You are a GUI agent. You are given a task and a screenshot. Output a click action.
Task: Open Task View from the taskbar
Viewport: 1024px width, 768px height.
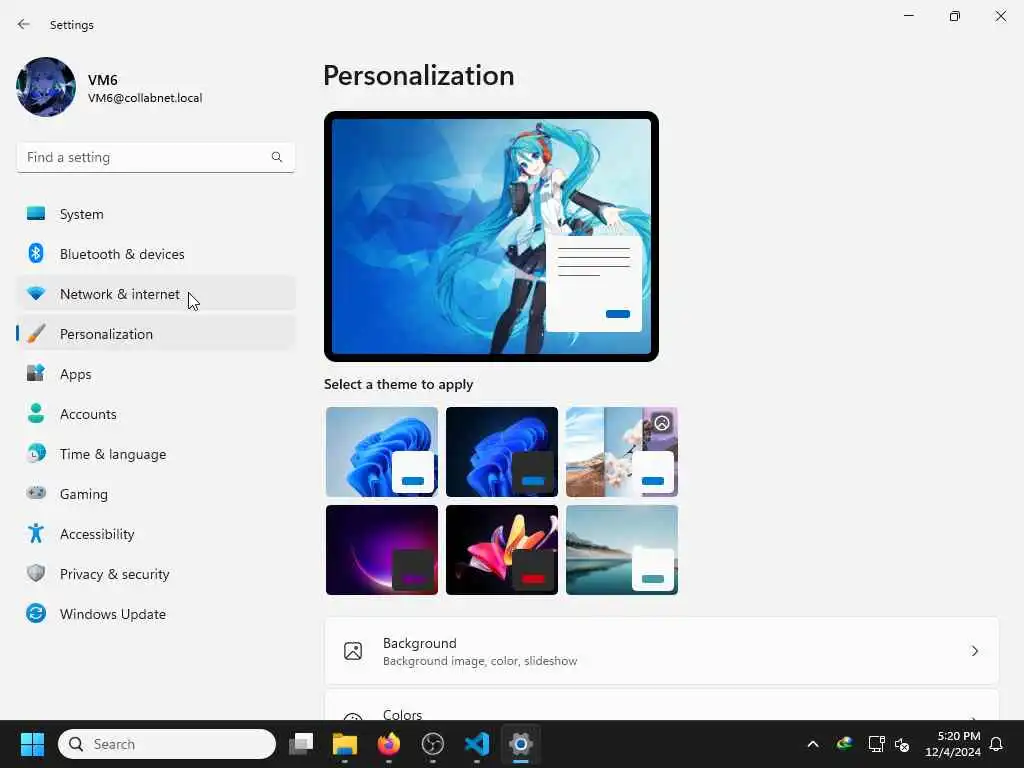301,744
